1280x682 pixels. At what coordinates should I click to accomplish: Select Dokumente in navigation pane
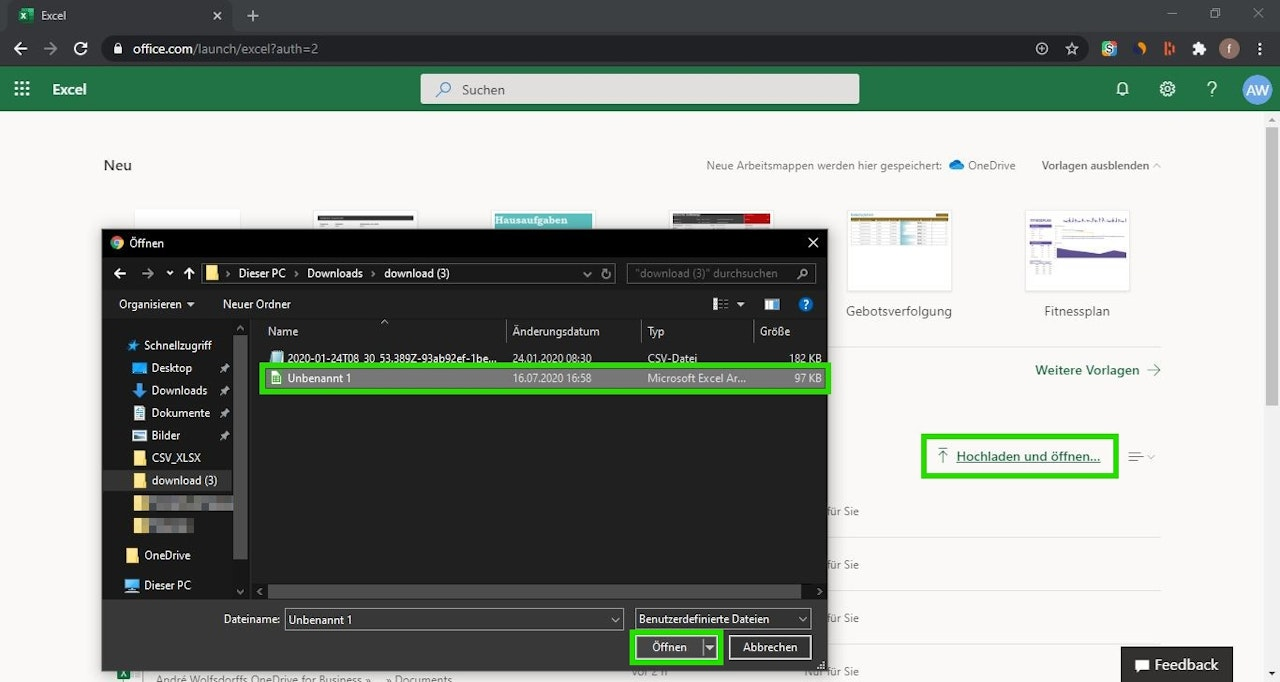tap(180, 413)
